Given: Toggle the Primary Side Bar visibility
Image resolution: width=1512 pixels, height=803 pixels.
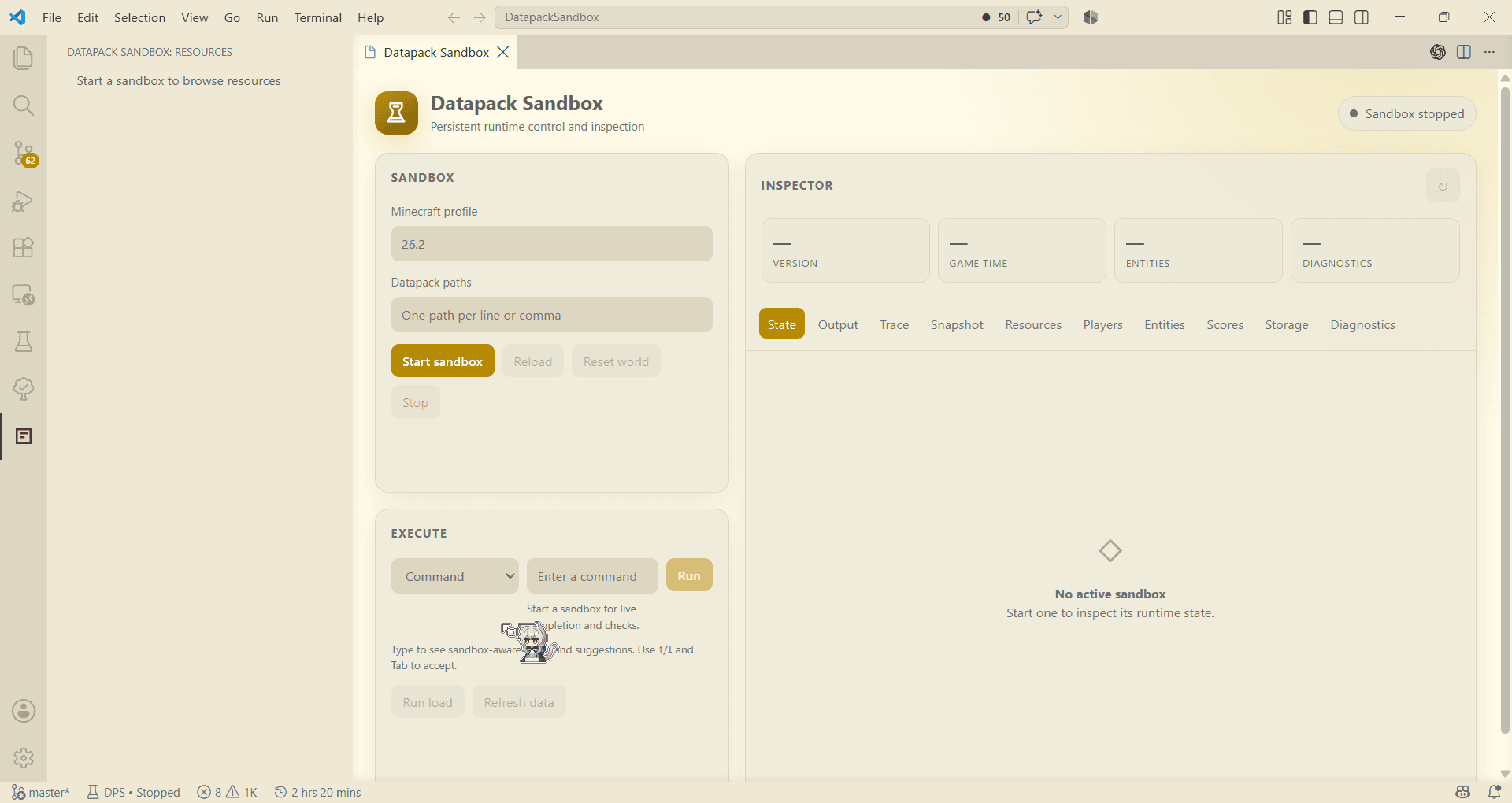Looking at the screenshot, I should 1310,17.
